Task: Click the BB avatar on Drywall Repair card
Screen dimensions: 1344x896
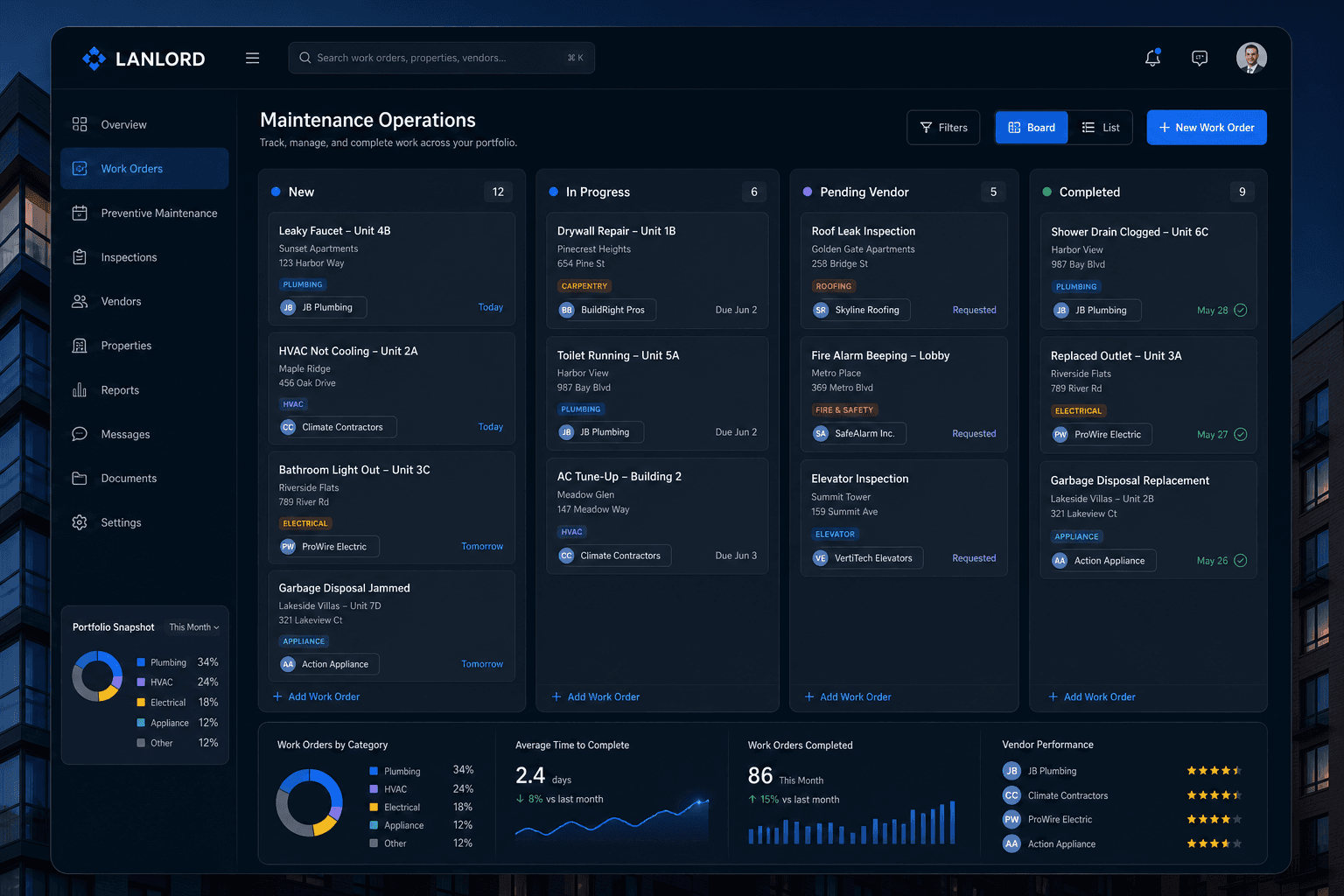Action: click(567, 310)
